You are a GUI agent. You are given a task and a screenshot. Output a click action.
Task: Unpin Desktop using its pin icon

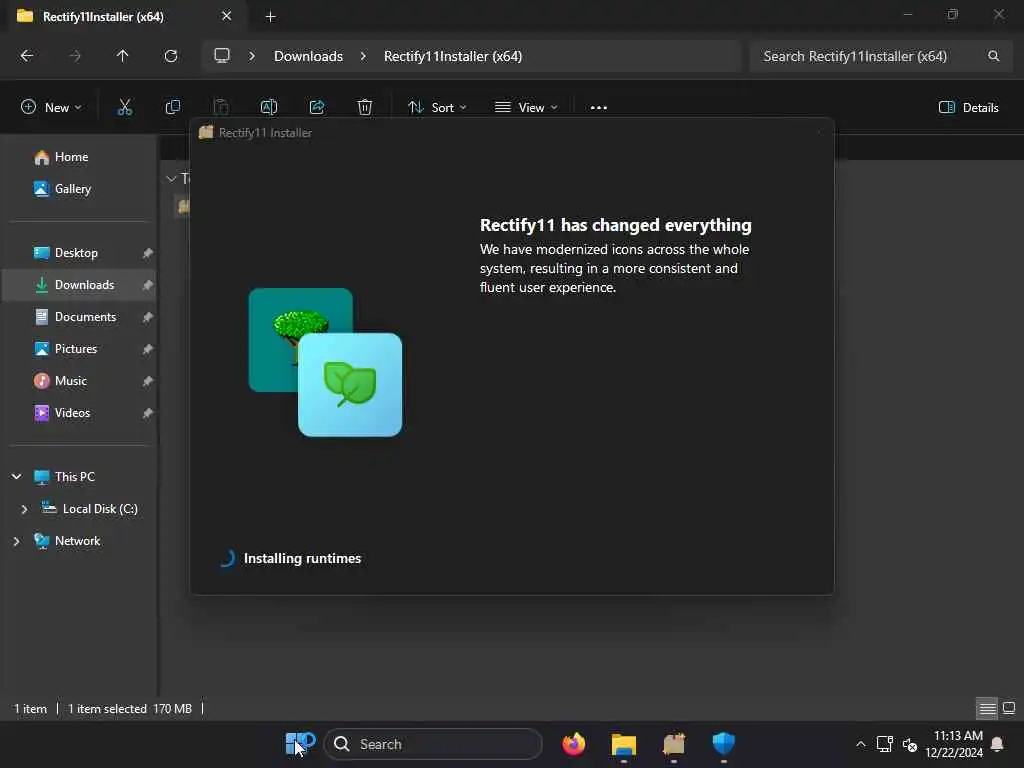point(148,253)
